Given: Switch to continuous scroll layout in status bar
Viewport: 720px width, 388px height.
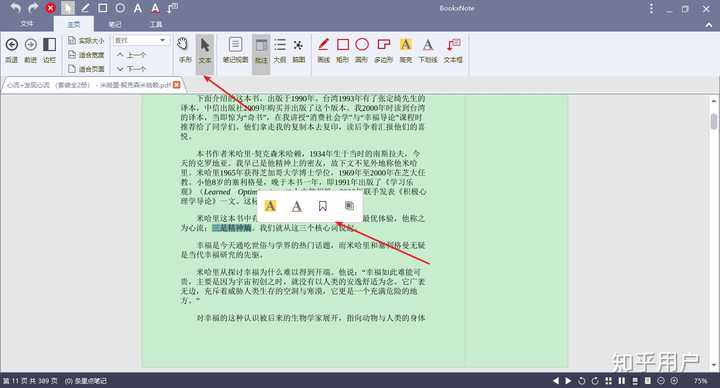Looking at the screenshot, I should (635, 381).
